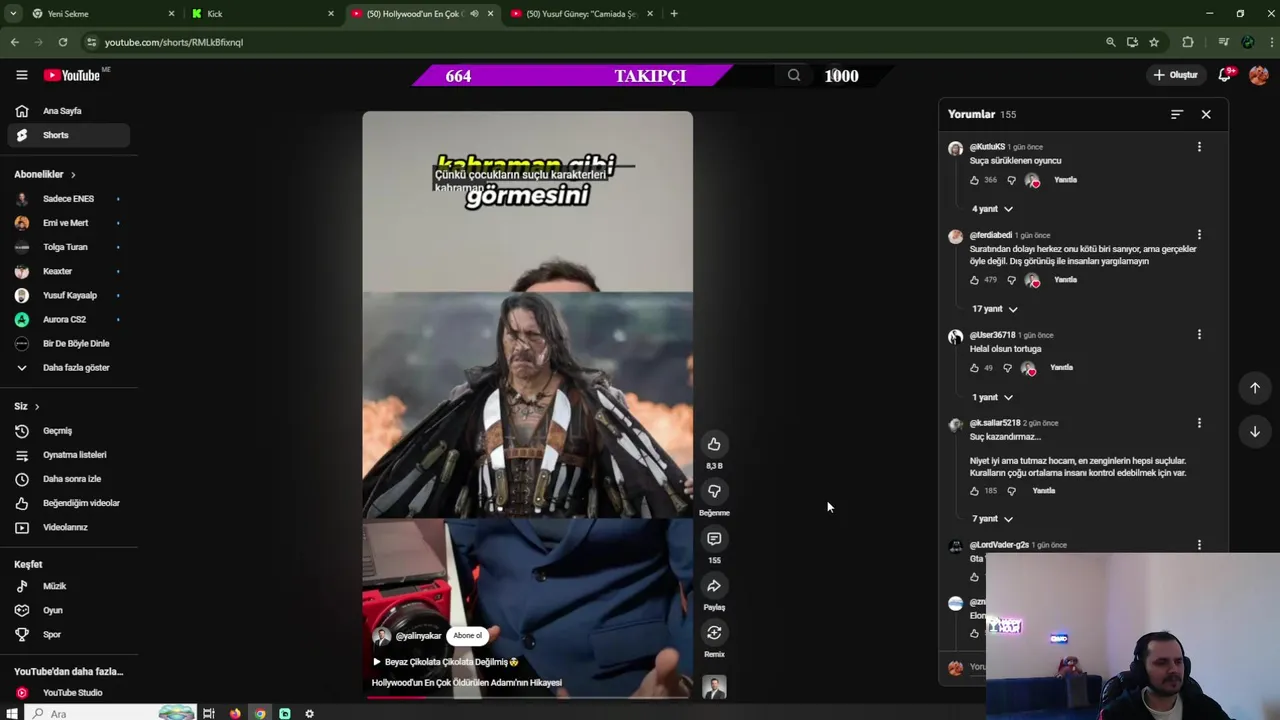
Task: Open the Short's comments icon showing 155
Action: [714, 539]
